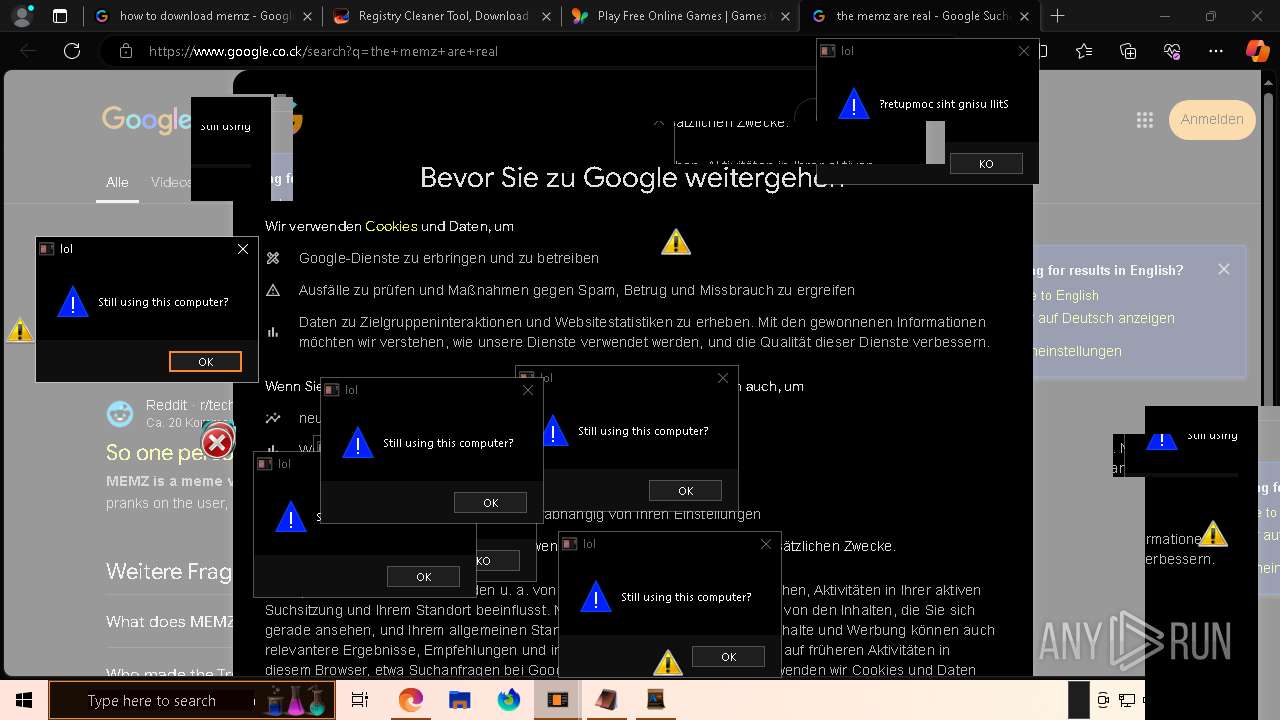Expand 'What does MEMZ' question
The height and width of the screenshot is (720, 1280).
pos(170,622)
